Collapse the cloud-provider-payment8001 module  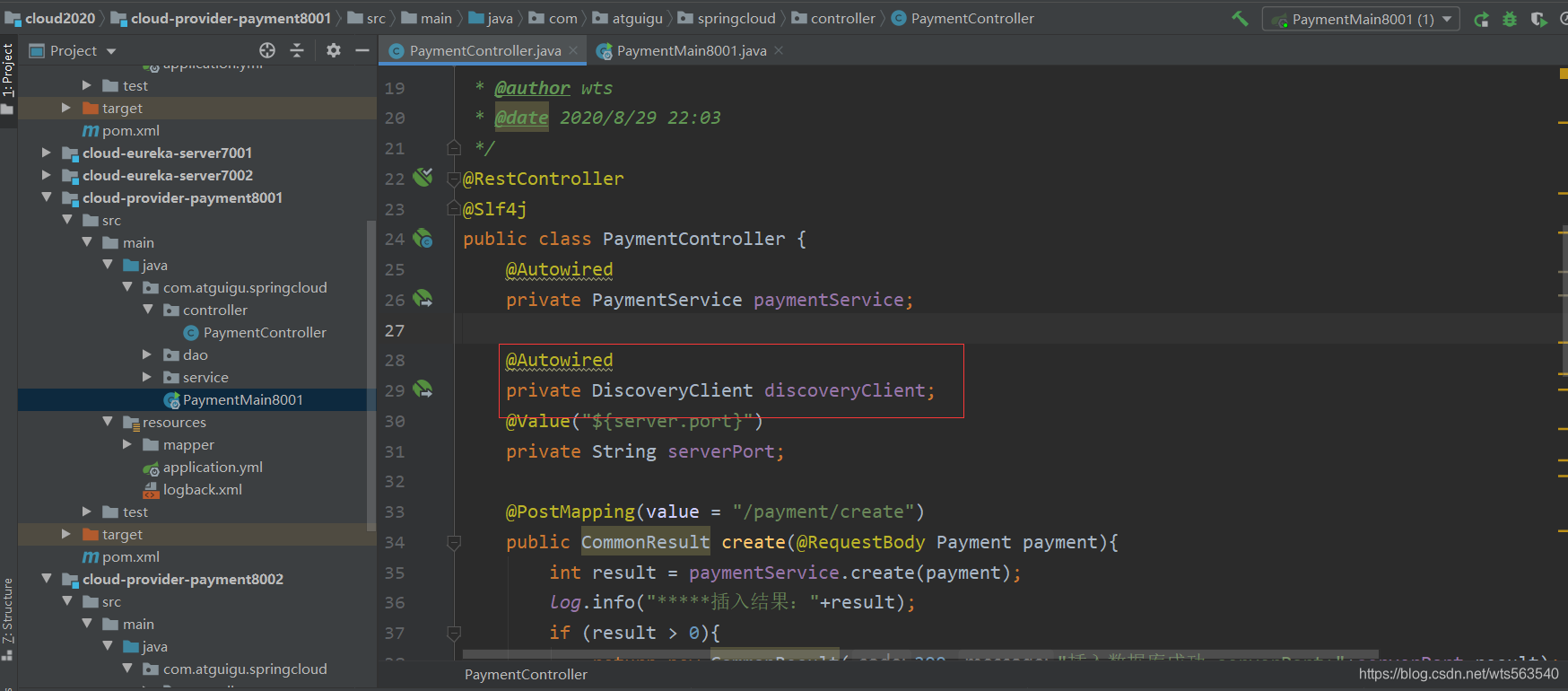pos(47,197)
